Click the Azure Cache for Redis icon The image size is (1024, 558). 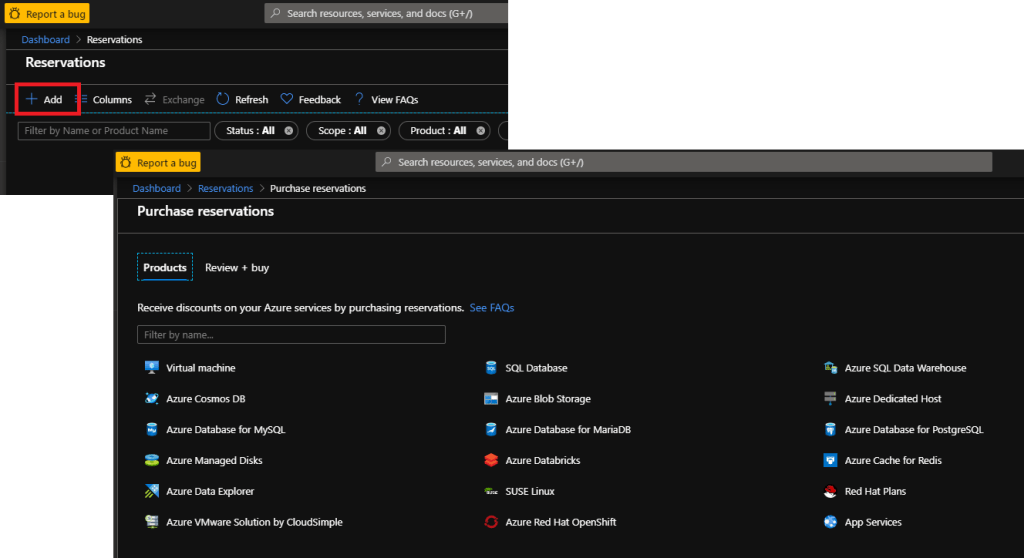(830, 461)
